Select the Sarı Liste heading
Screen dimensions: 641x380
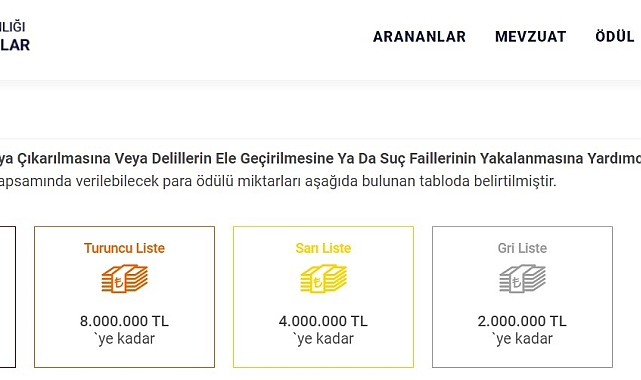323,248
